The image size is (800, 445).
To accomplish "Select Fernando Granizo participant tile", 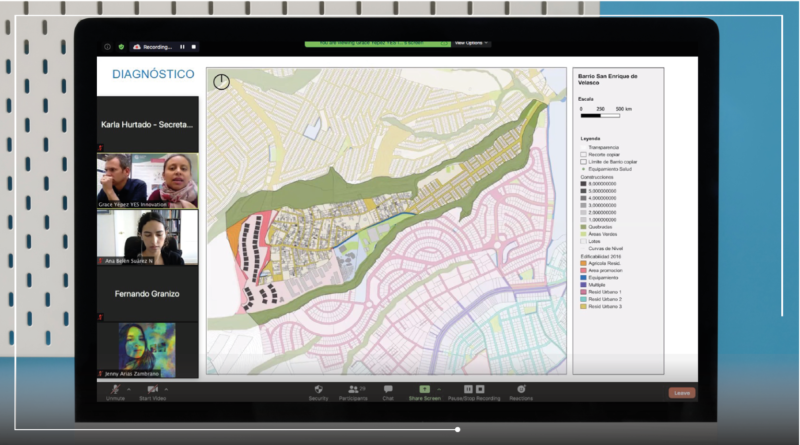I will click(147, 293).
